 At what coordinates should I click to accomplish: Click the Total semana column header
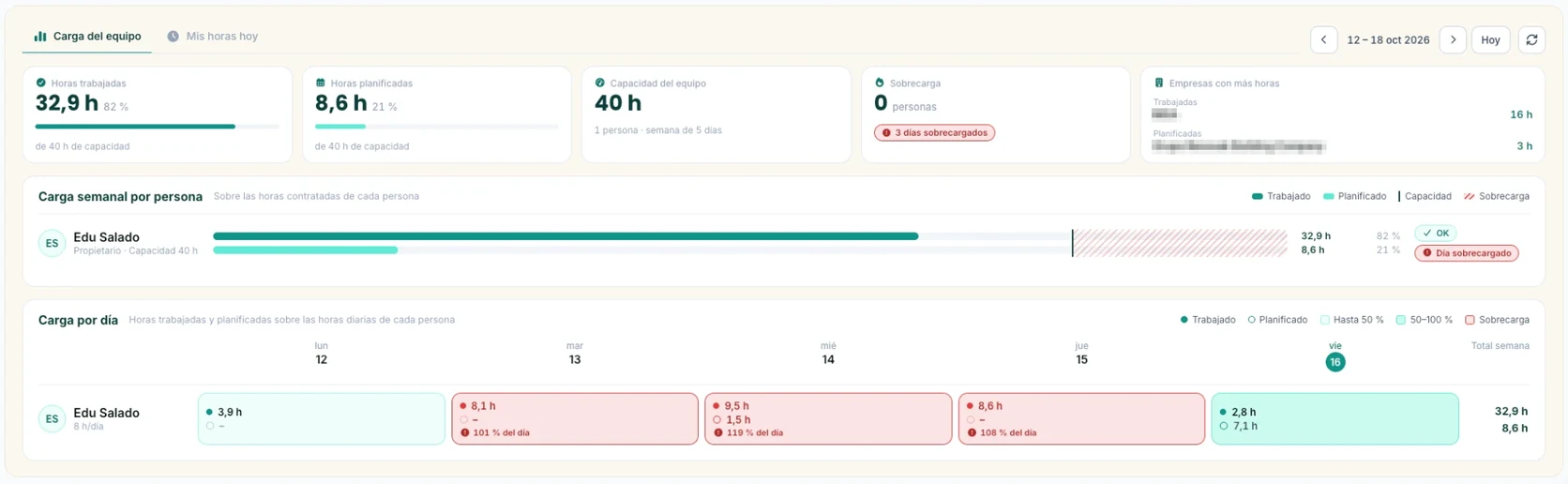[x=1500, y=346]
